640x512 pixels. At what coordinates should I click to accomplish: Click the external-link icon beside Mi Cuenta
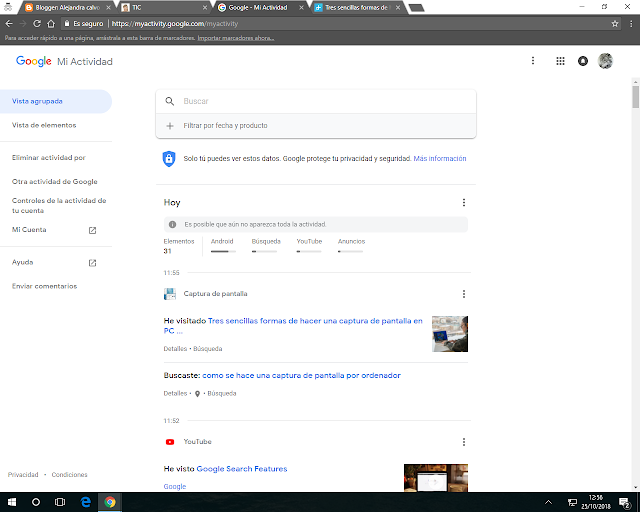[93, 230]
